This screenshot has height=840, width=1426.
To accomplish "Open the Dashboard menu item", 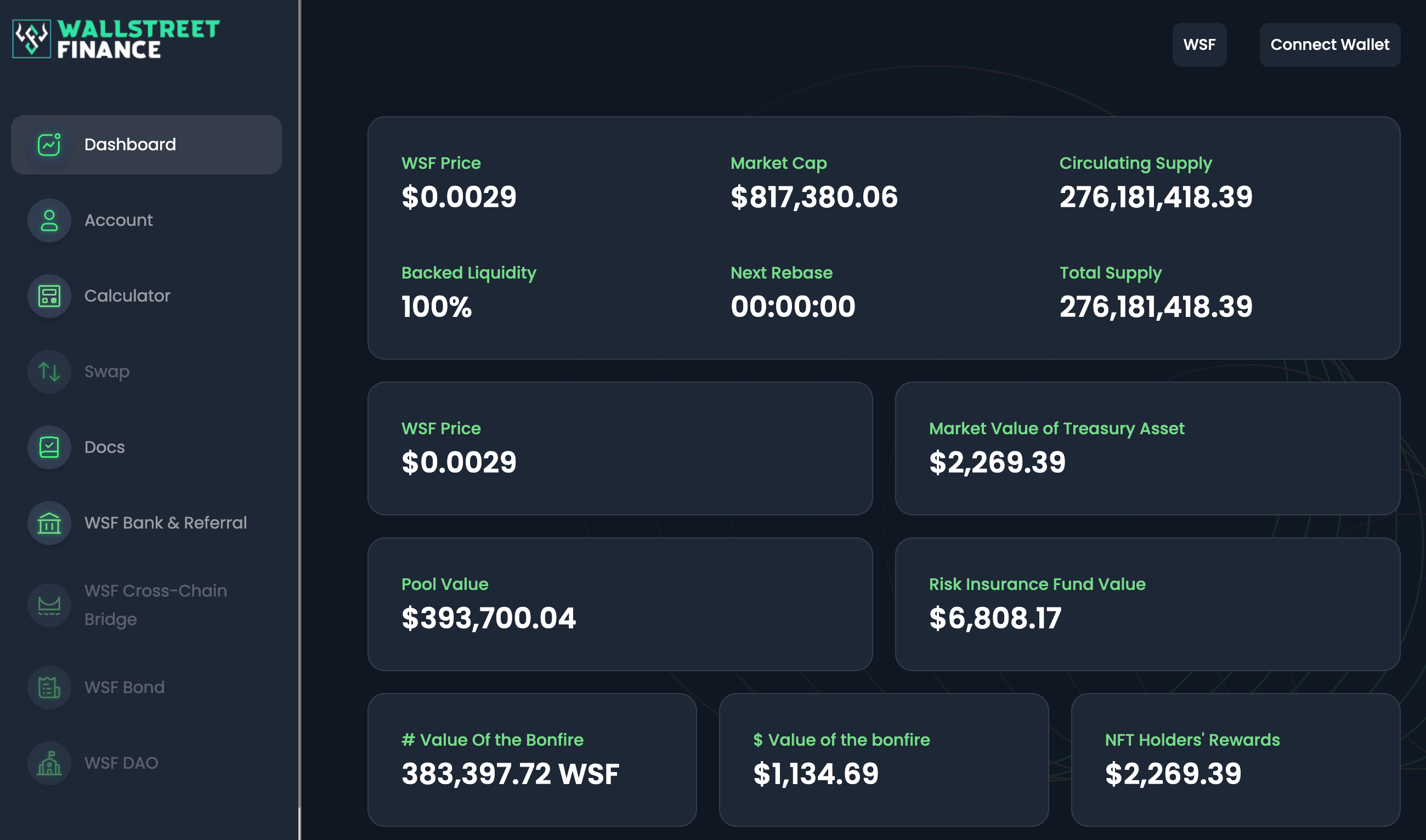I will point(146,145).
